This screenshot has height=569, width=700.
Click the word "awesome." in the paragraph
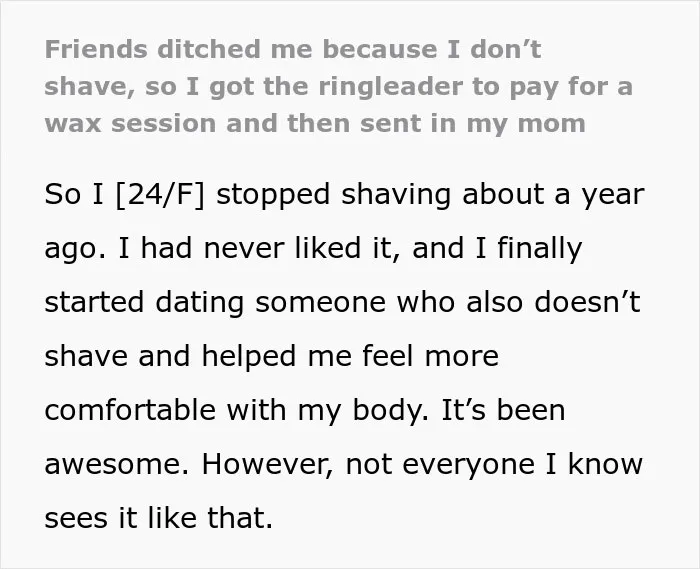click(x=117, y=465)
